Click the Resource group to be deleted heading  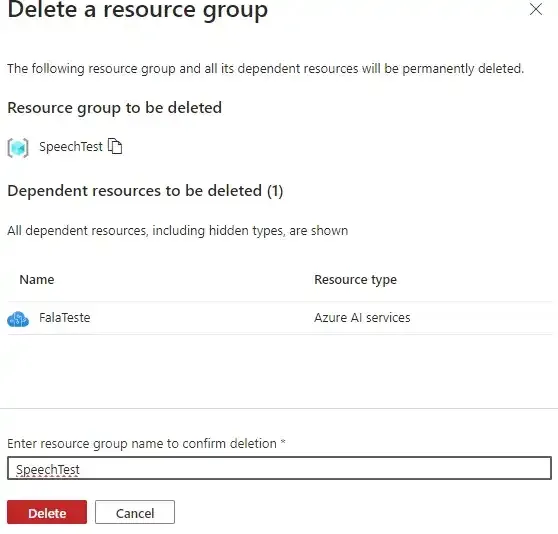115,108
